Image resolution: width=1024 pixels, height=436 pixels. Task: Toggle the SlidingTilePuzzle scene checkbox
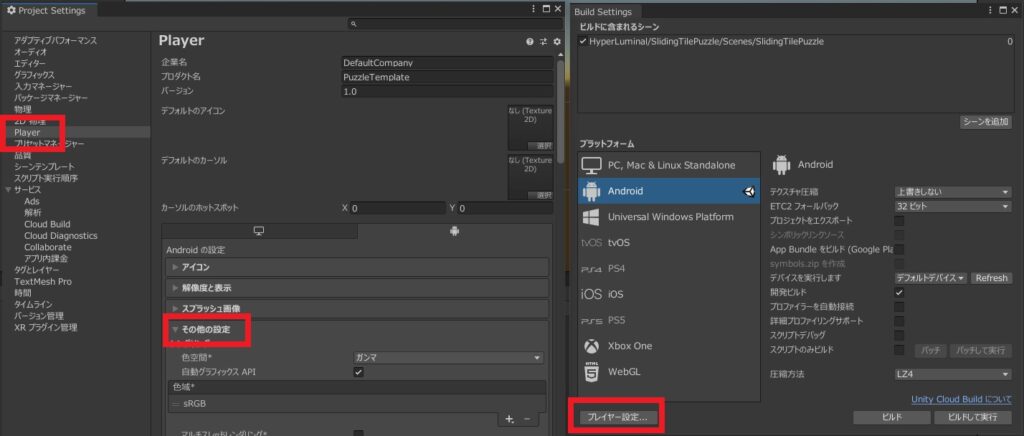point(583,41)
